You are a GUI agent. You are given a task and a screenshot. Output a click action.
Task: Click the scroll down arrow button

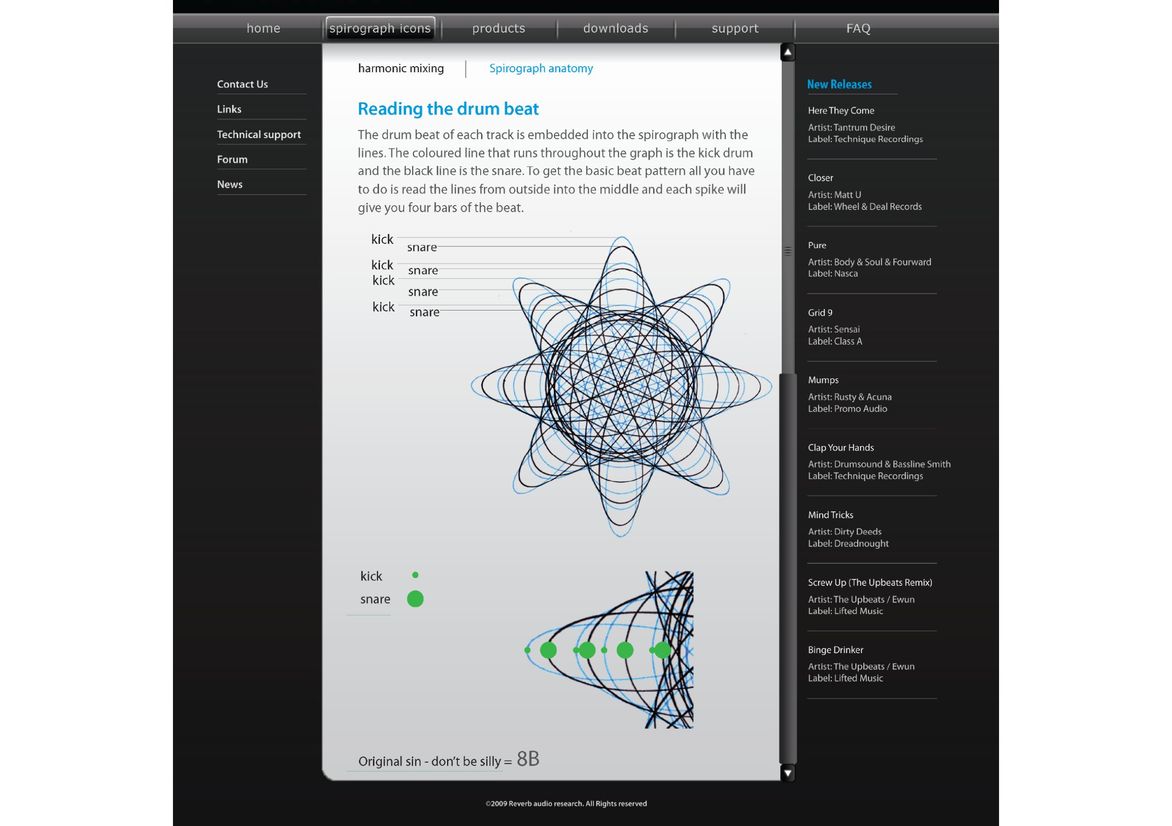tap(787, 772)
